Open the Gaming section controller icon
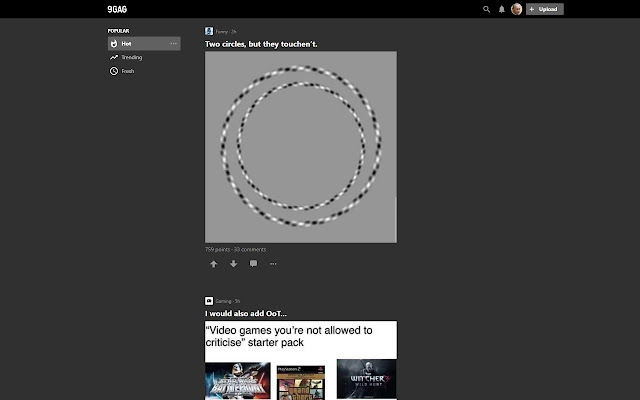This screenshot has width=640, height=400. tap(209, 301)
